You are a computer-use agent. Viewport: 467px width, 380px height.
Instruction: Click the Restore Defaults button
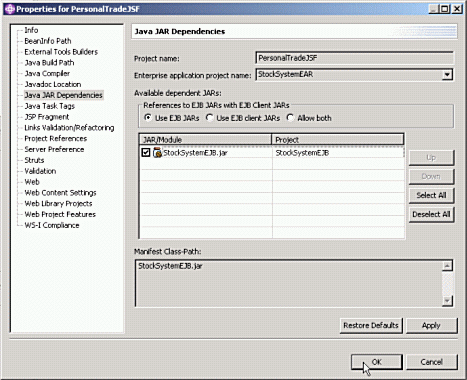click(x=371, y=325)
